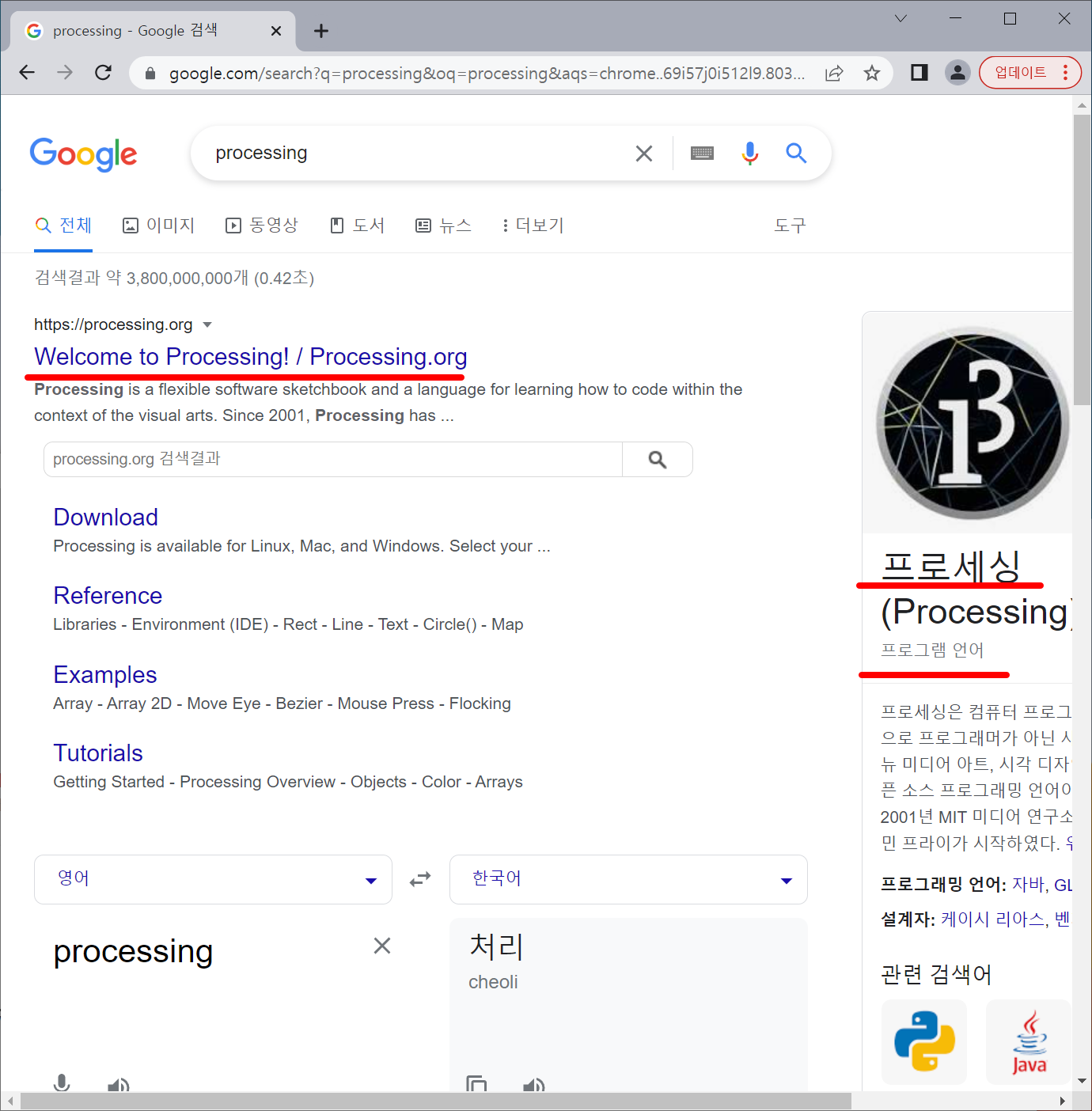View site security lock info

click(150, 74)
